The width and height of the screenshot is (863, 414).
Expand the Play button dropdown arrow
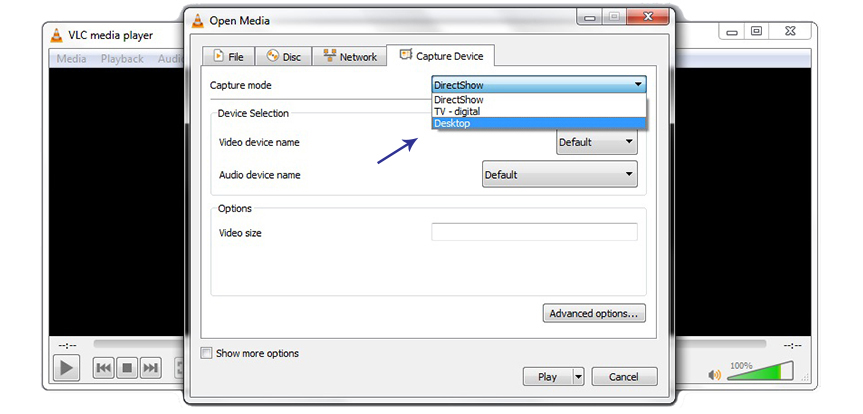coord(578,377)
